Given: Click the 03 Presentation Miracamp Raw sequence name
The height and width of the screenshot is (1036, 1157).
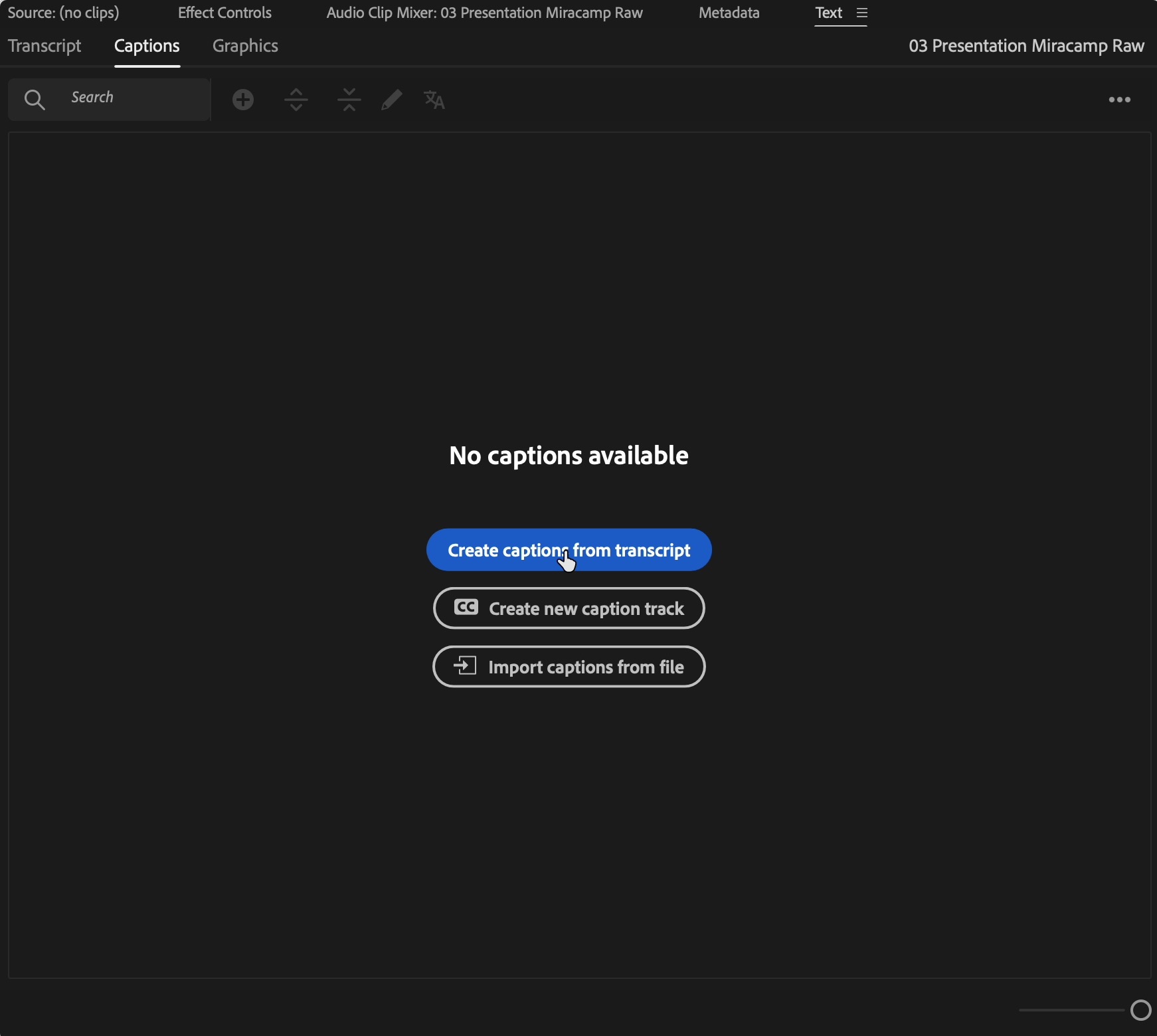Looking at the screenshot, I should (1026, 46).
